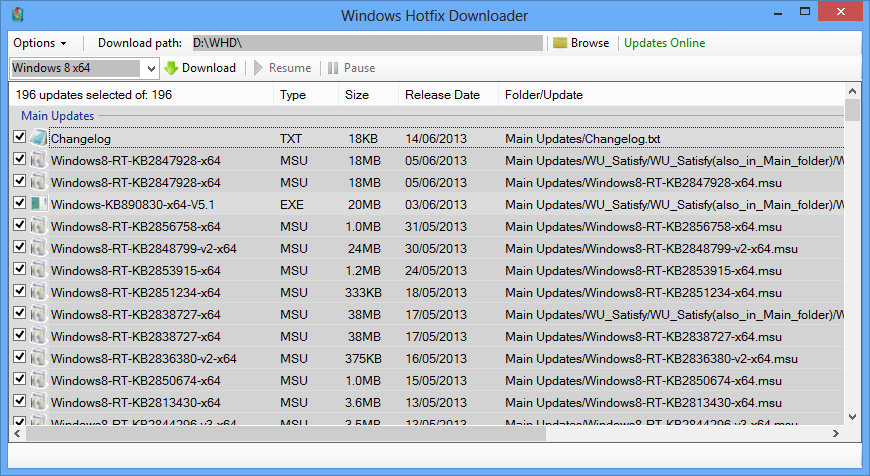Open the Windows 8 x64 dropdown arrow

click(x=151, y=68)
